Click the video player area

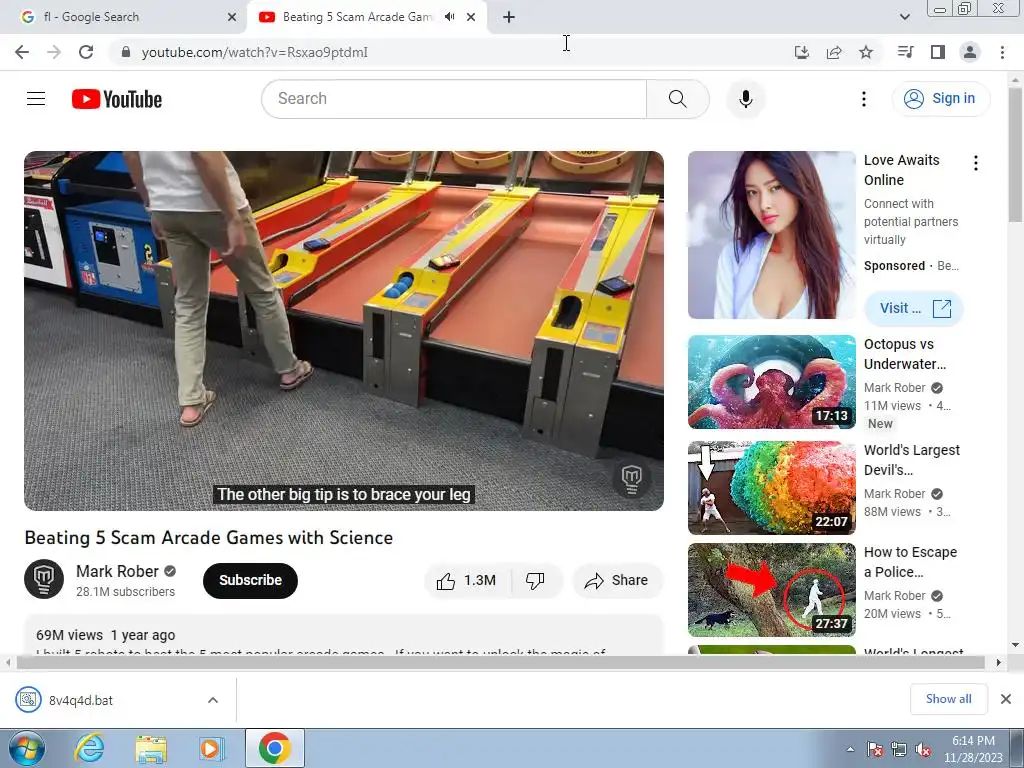344,330
